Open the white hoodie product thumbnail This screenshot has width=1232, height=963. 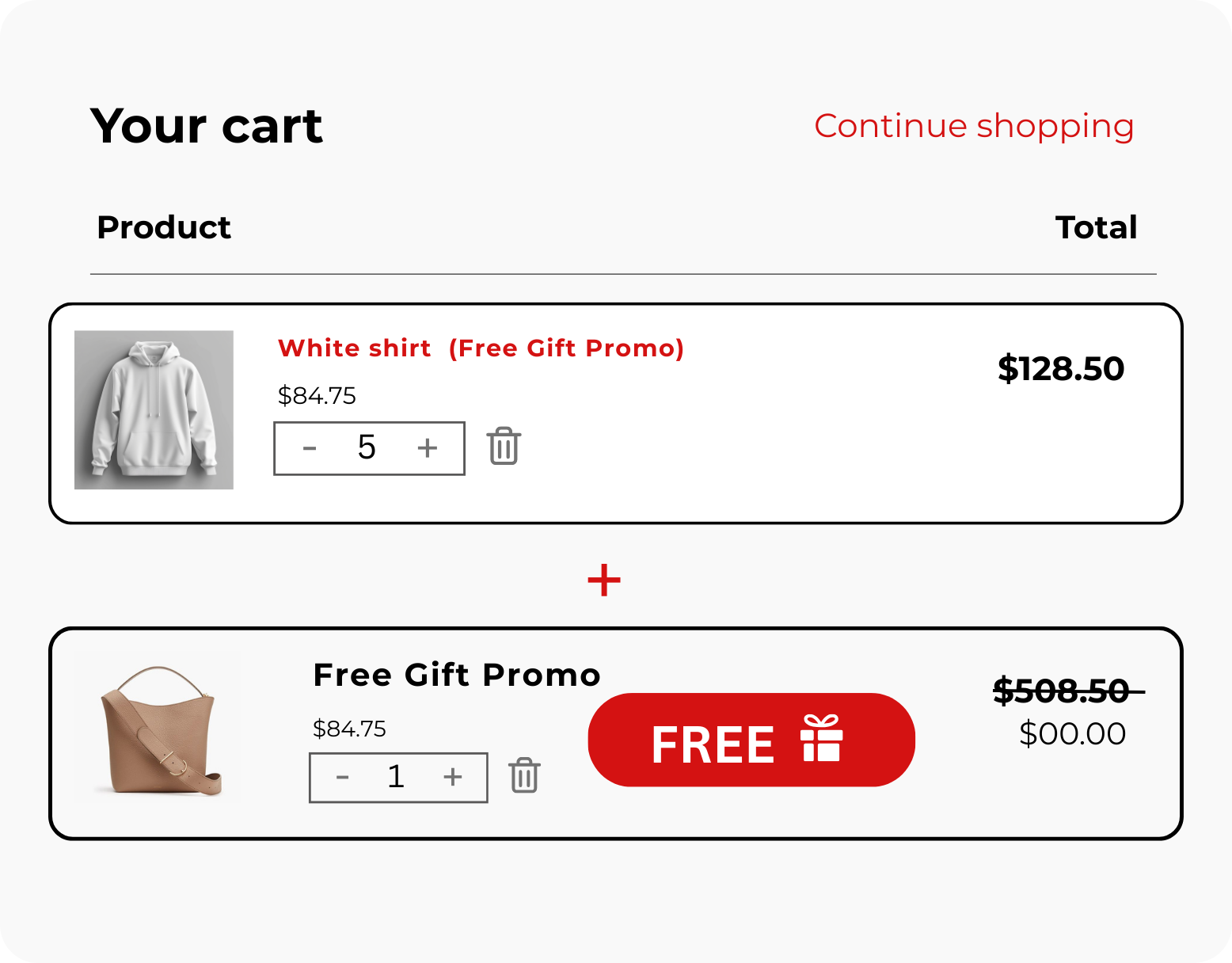click(x=154, y=409)
